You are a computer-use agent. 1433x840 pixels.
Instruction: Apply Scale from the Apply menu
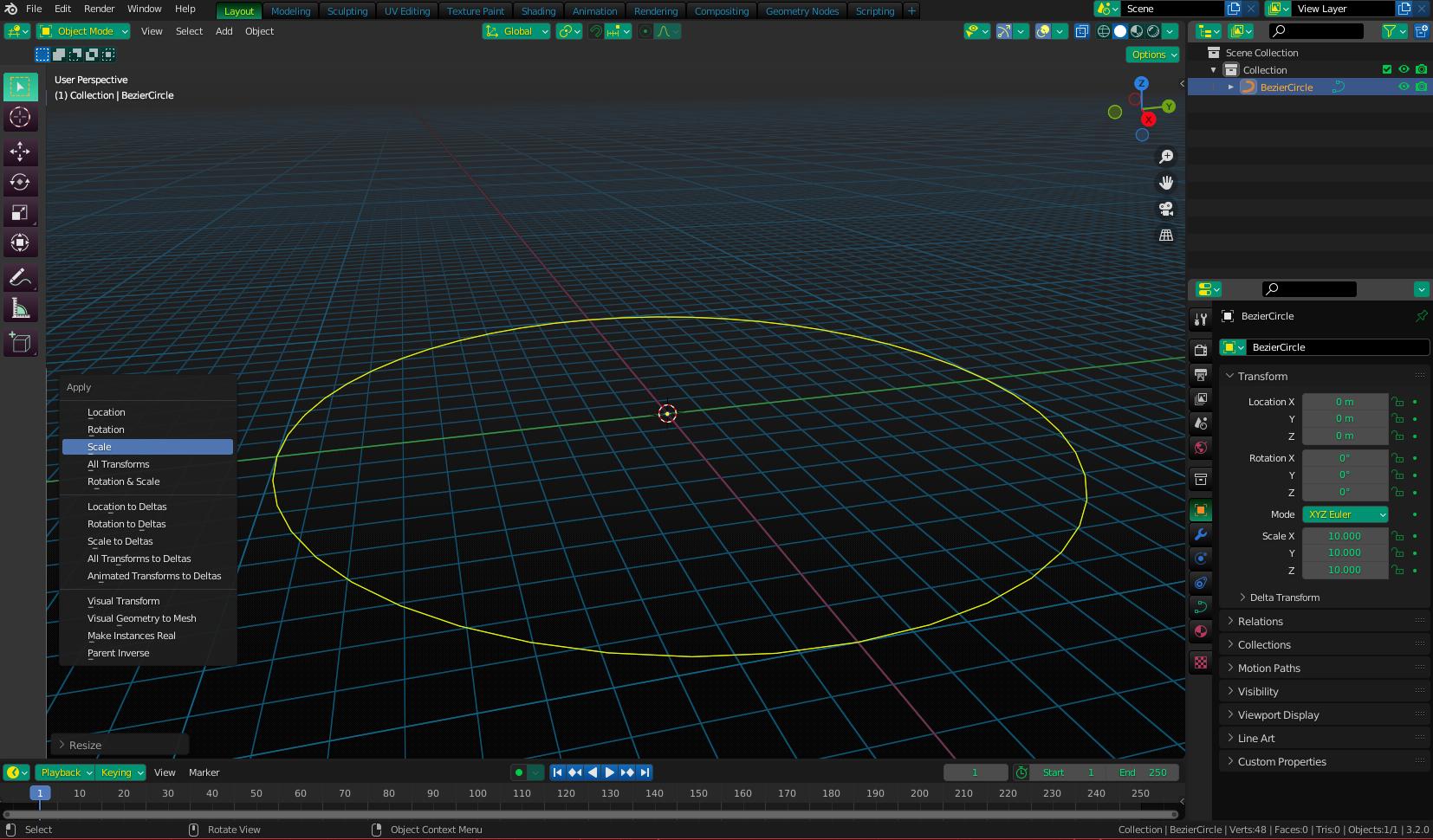147,447
